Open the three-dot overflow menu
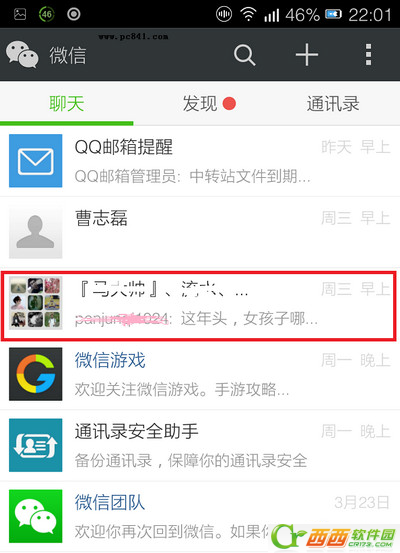Viewport: 400px width, 553px height. pyautogui.click(x=368, y=55)
